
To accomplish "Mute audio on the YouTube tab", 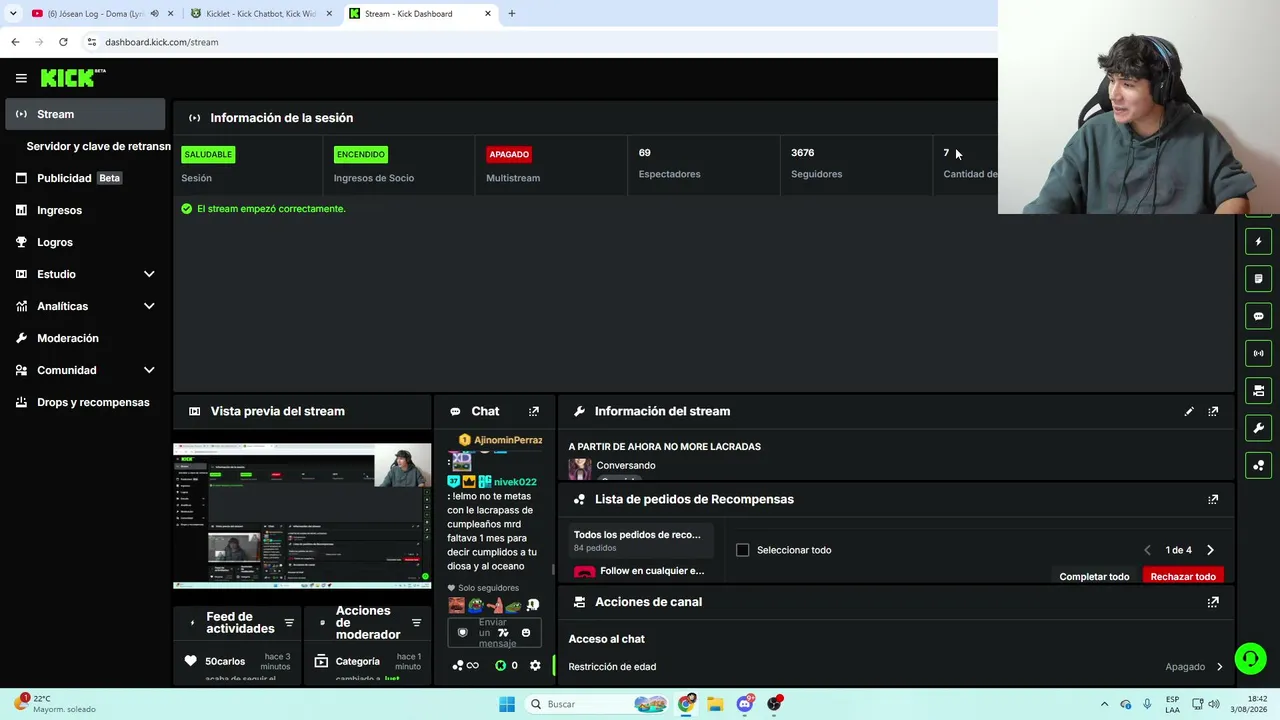I will click(154, 14).
